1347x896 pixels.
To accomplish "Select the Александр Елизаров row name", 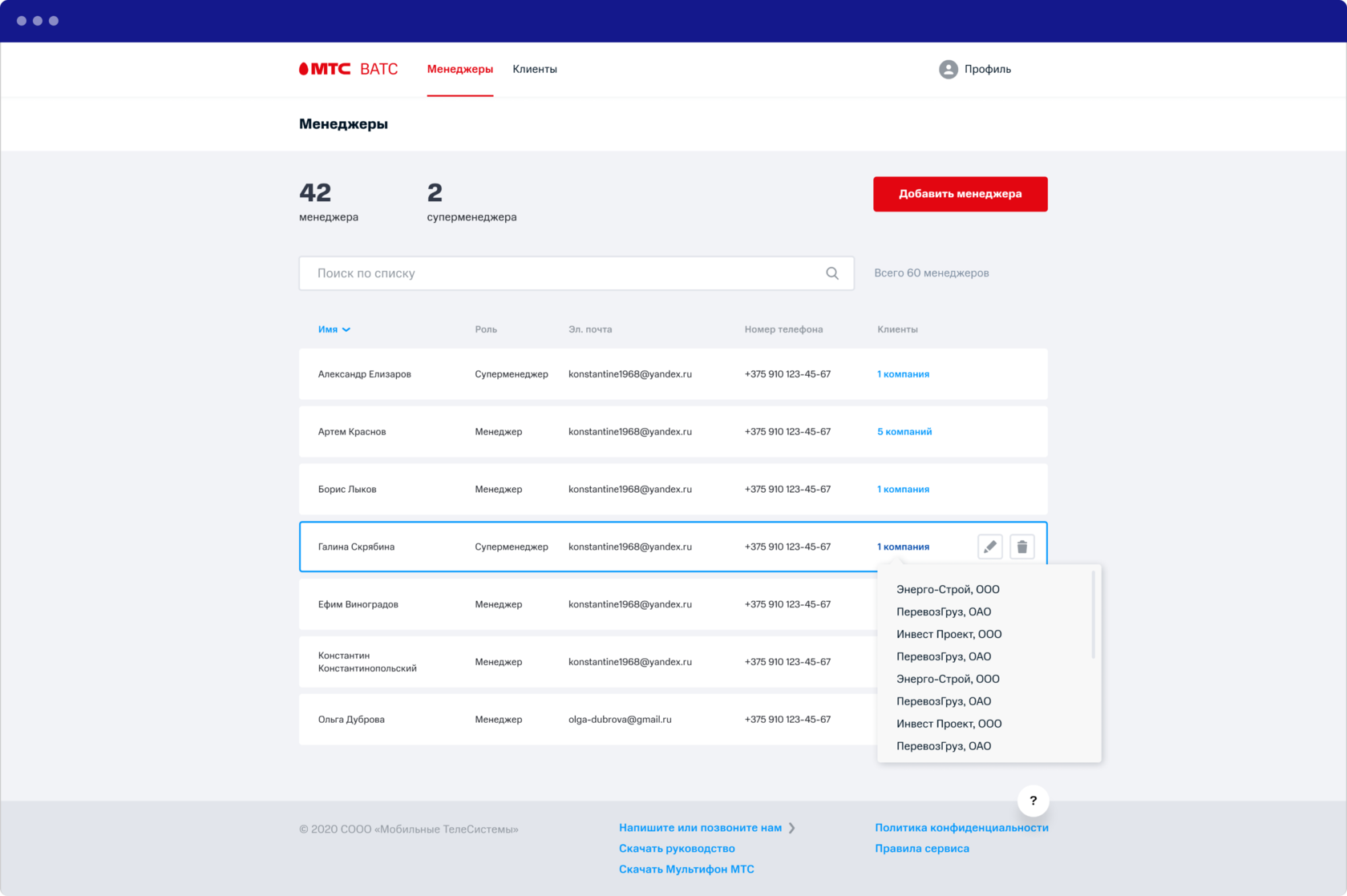I will (364, 374).
